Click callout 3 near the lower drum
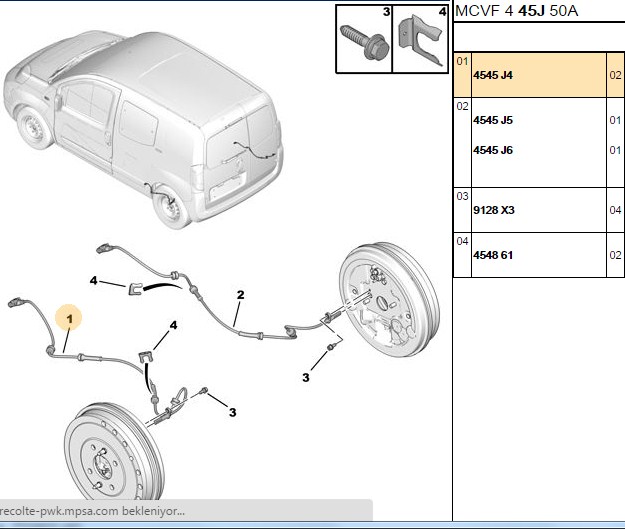 pyautogui.click(x=232, y=412)
